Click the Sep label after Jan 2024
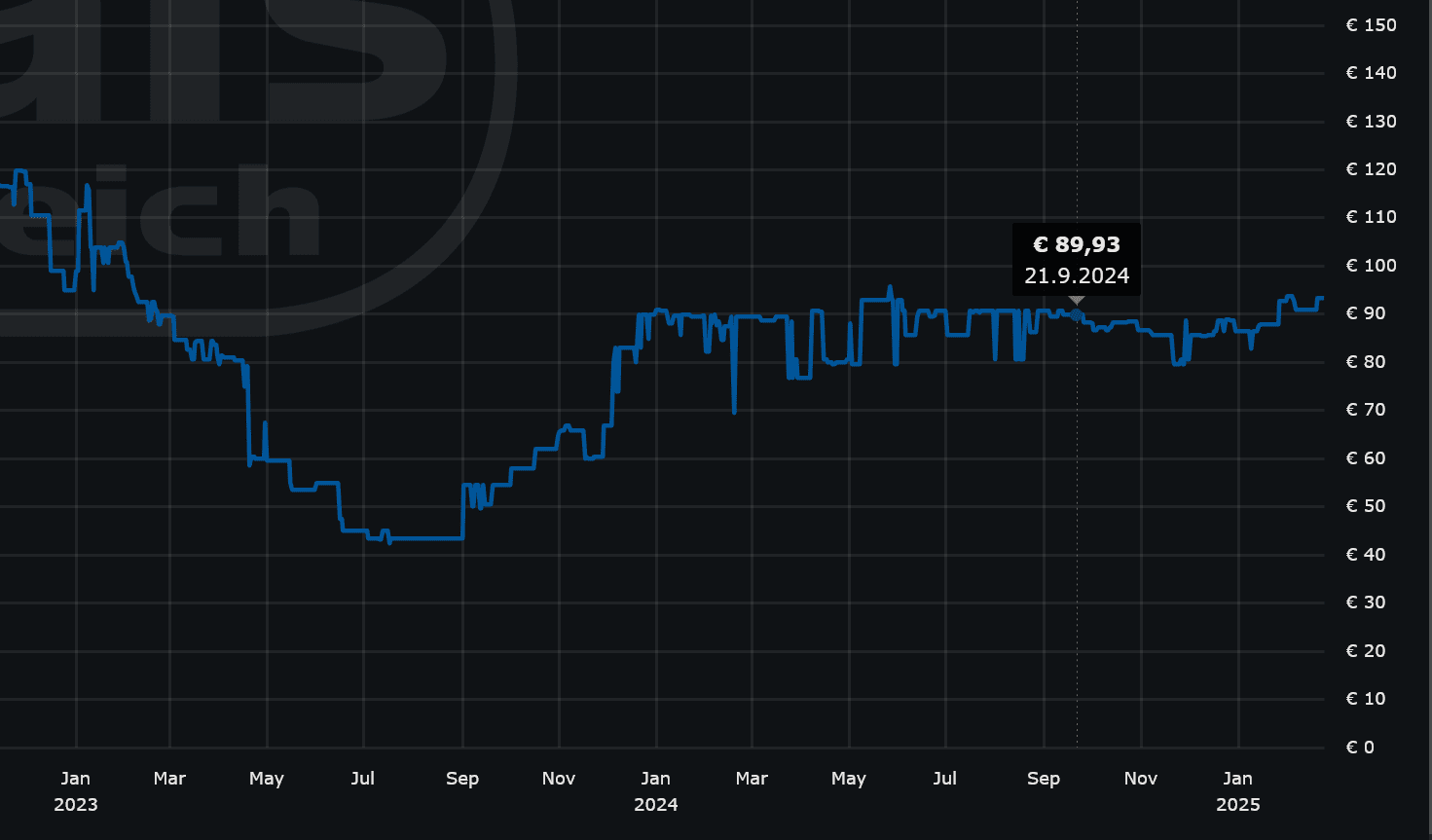 coord(1044,779)
